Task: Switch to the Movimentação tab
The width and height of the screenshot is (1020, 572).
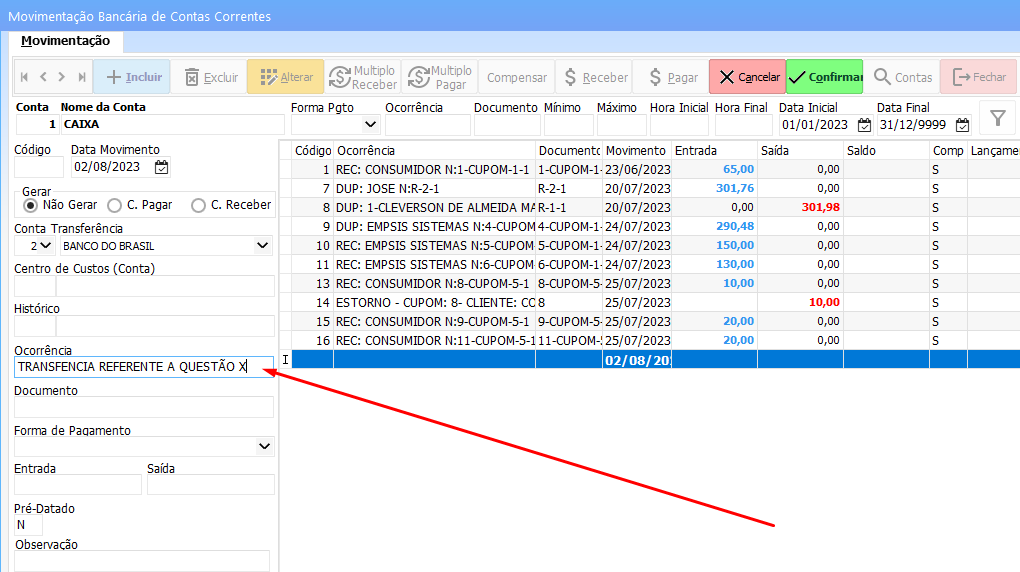Action: 66,41
